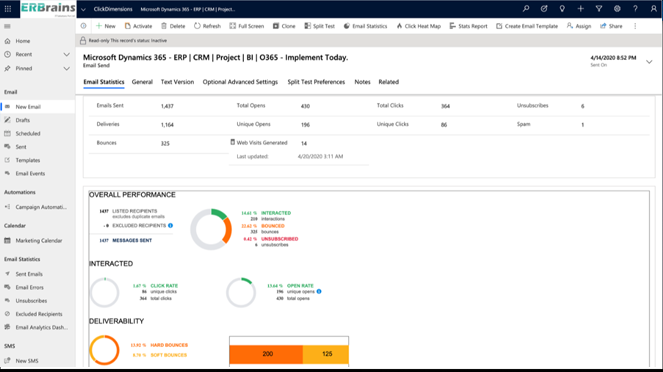The width and height of the screenshot is (663, 372).
Task: Open the Related tab
Action: tap(389, 82)
